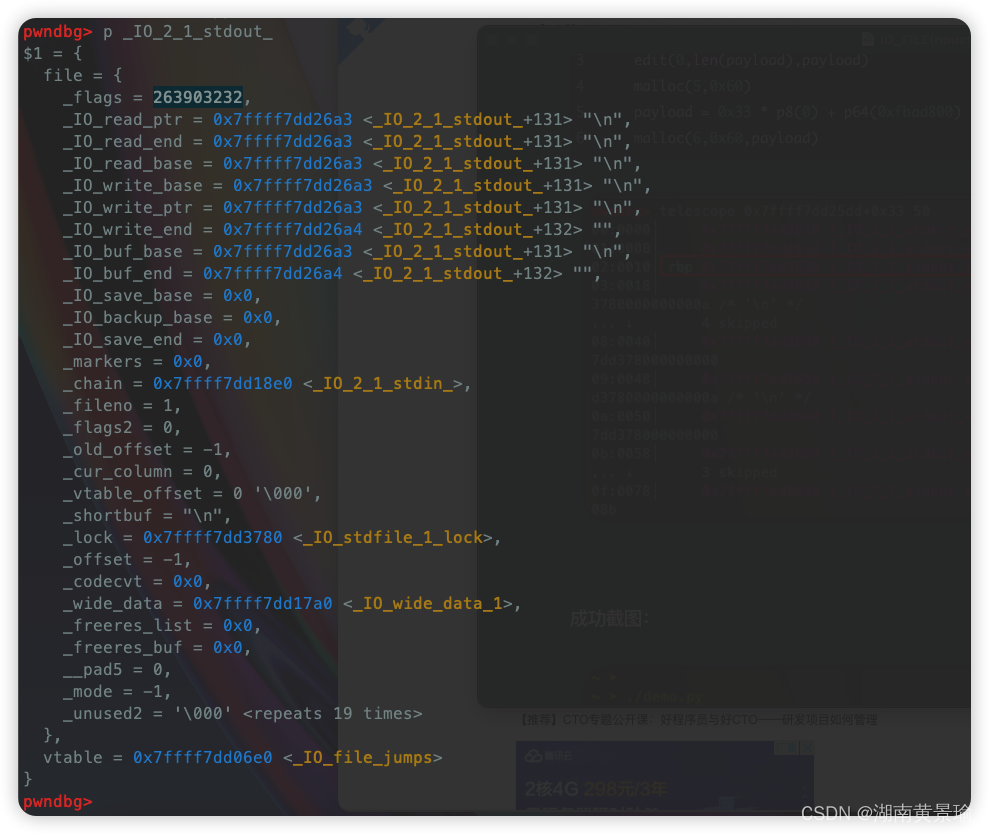Click the _chain address 0x7ffff7dd18e0
Screen dimensions: 989x834
pyautogui.click(x=223, y=384)
